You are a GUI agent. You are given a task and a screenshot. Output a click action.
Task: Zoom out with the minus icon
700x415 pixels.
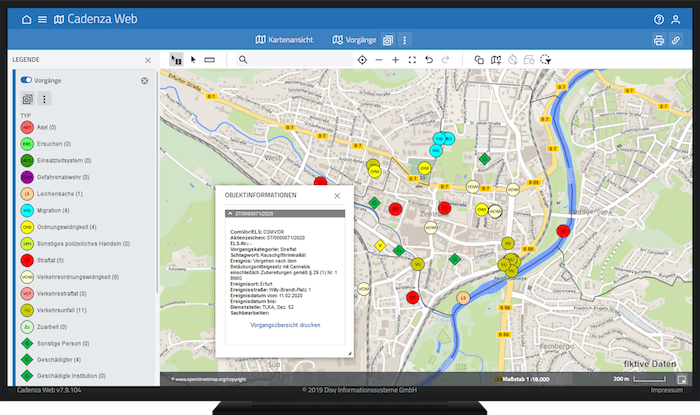pos(379,60)
